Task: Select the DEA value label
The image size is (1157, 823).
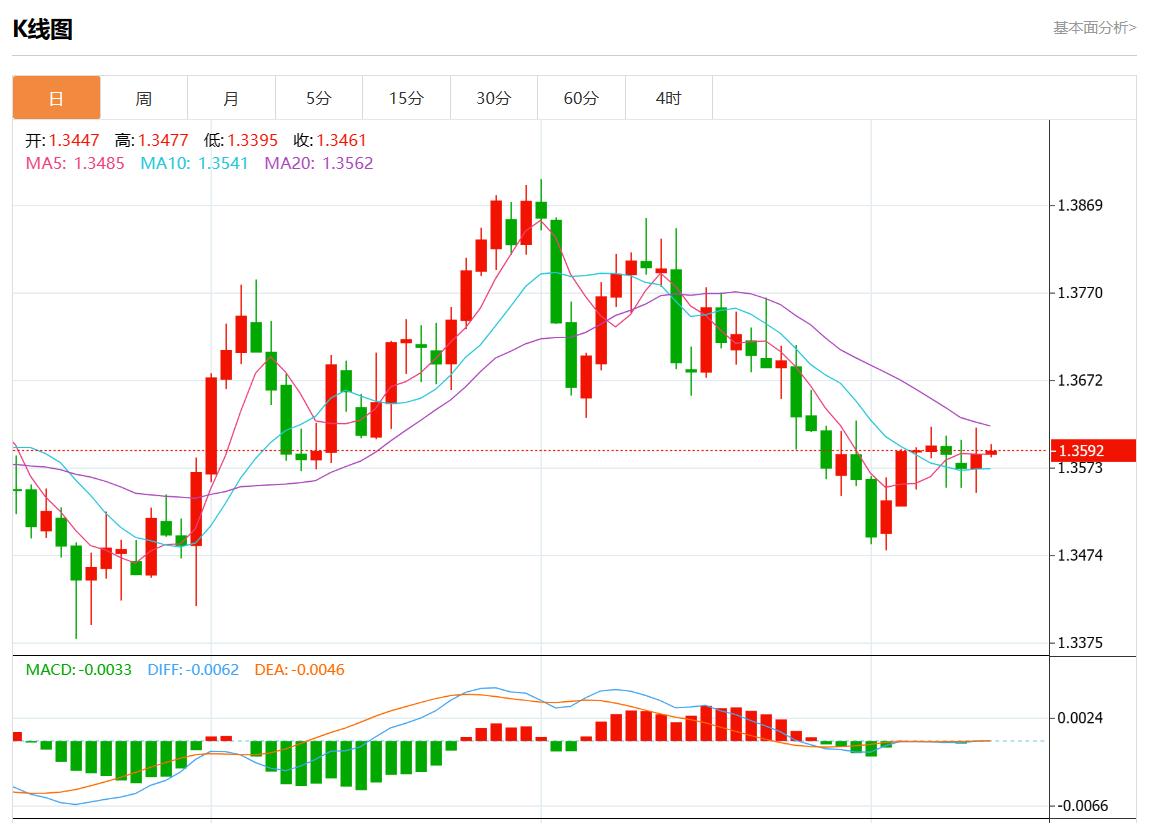Action: click(x=299, y=670)
